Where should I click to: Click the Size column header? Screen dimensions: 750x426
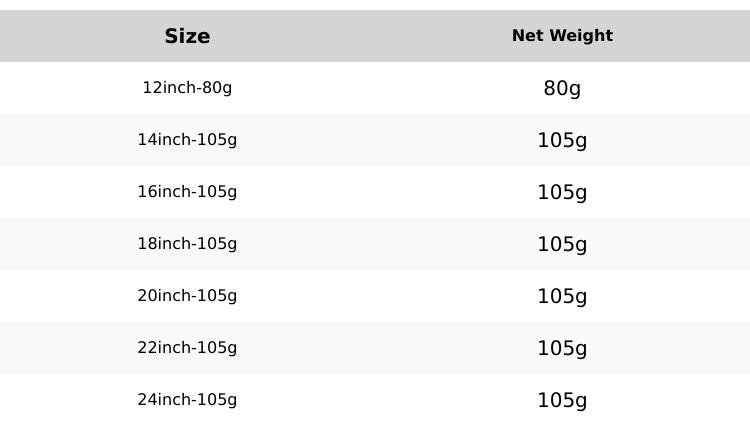[x=187, y=36]
